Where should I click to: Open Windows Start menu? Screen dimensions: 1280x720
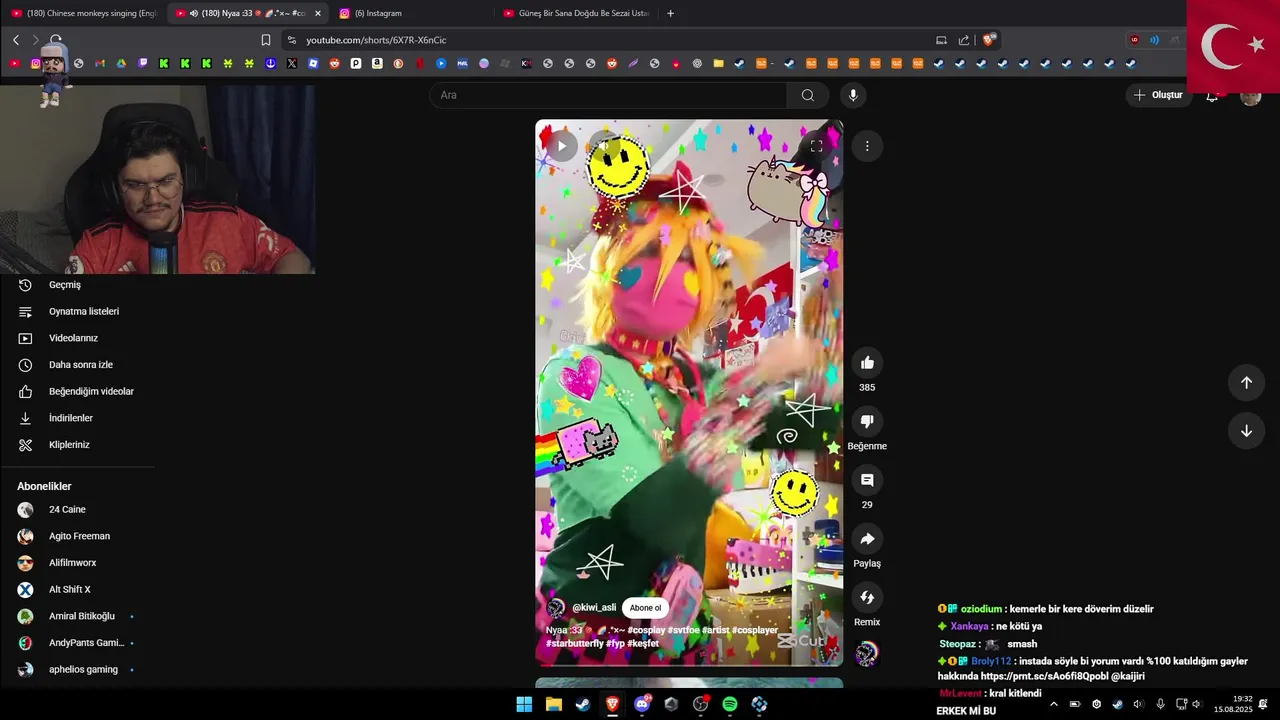[x=524, y=704]
